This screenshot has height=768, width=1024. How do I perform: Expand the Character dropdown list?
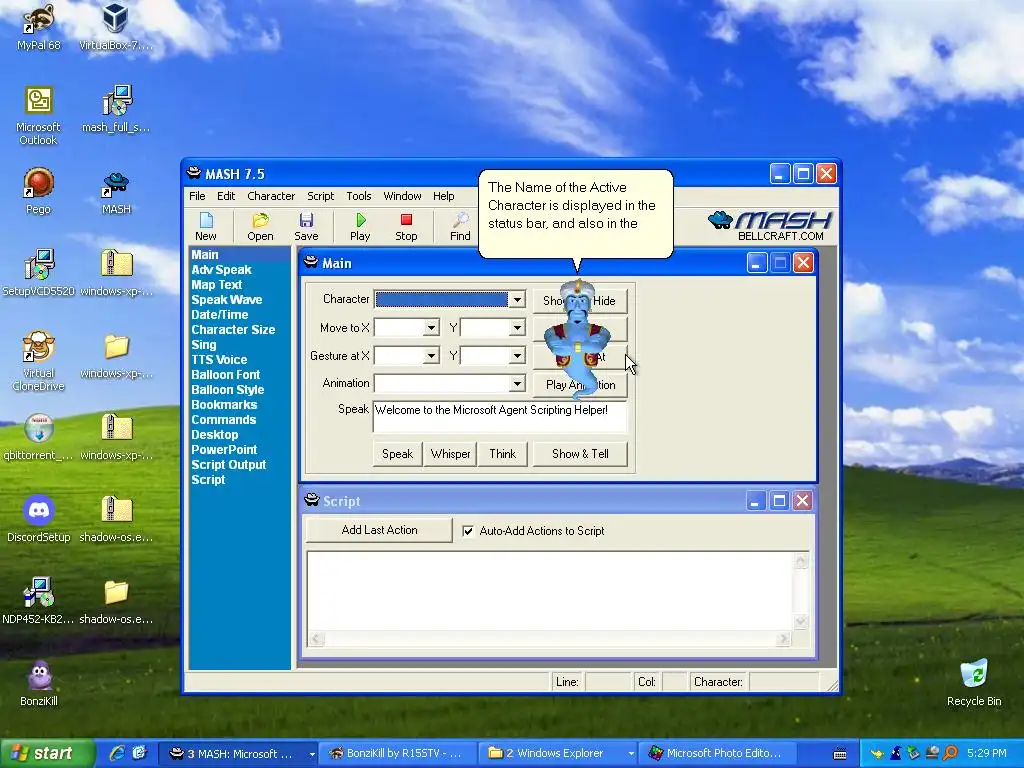click(517, 300)
